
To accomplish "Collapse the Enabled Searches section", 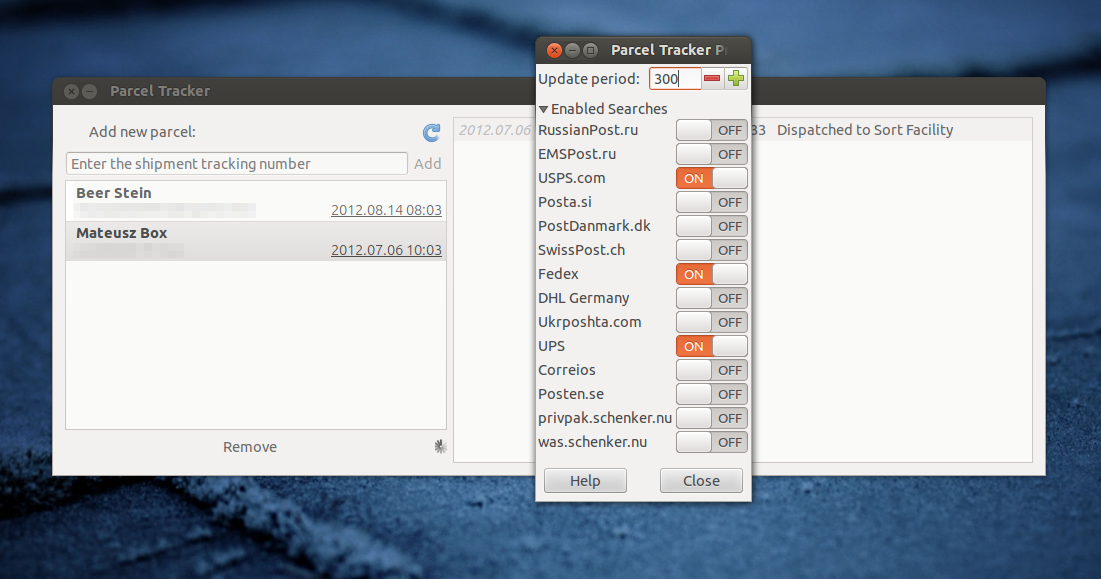I will (544, 109).
